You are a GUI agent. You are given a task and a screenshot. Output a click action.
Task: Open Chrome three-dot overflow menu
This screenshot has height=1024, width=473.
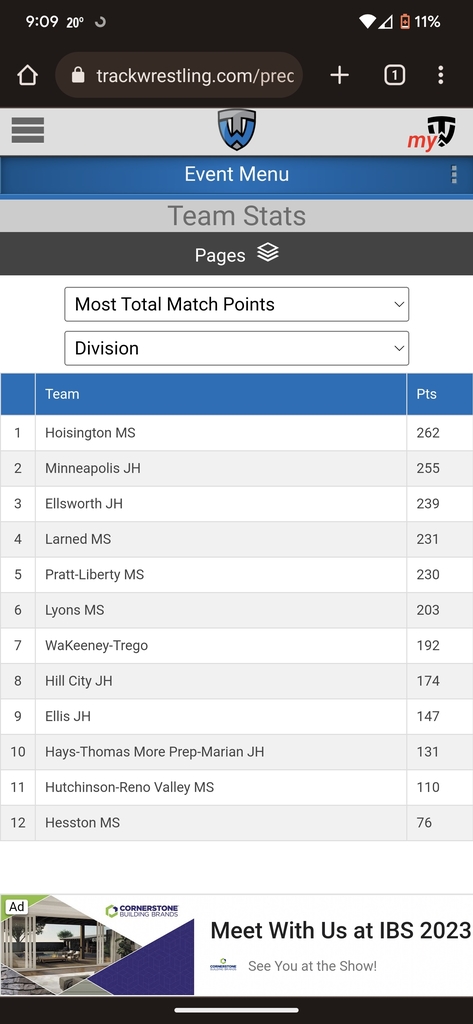(441, 76)
